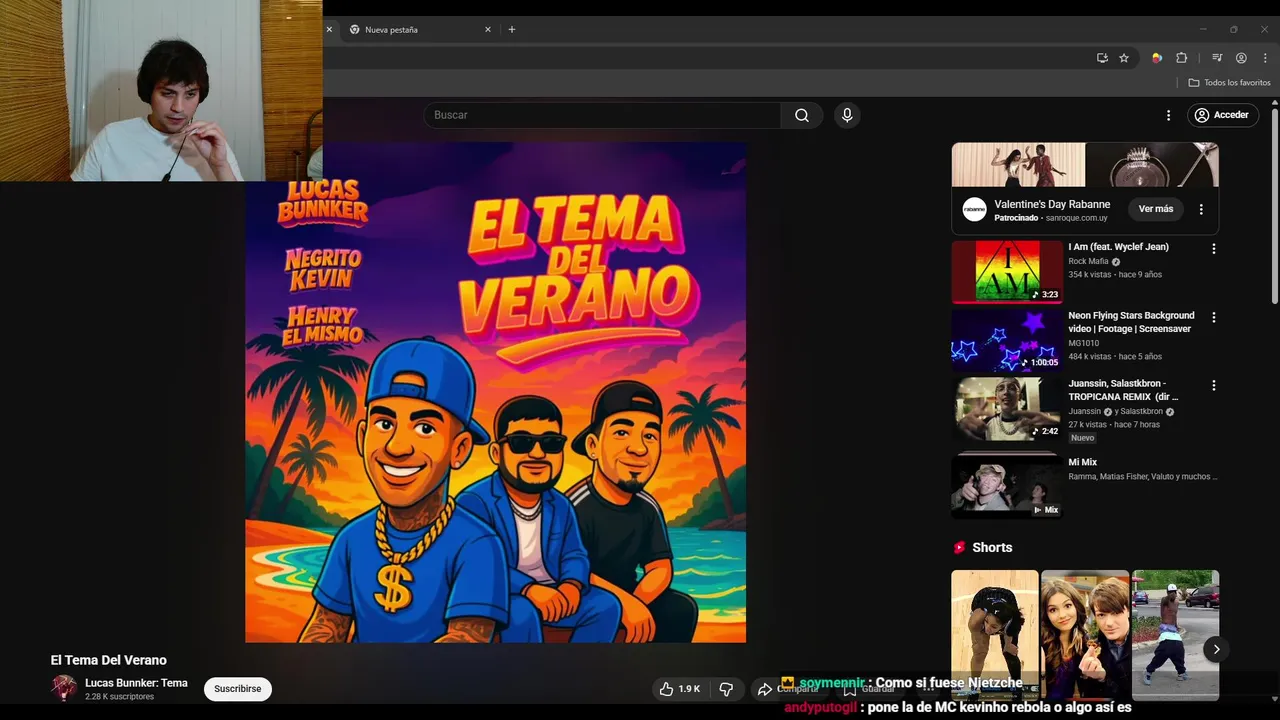Open first Short with person crouching
The width and height of the screenshot is (1280, 720).
(995, 635)
